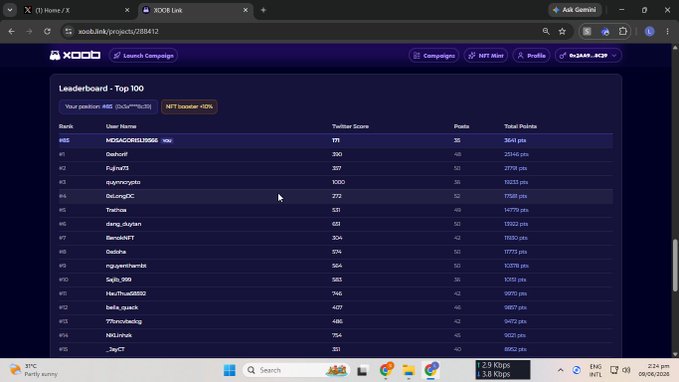The image size is (679, 382).
Task: Close the XOOB Link tab
Action: pyautogui.click(x=246, y=10)
